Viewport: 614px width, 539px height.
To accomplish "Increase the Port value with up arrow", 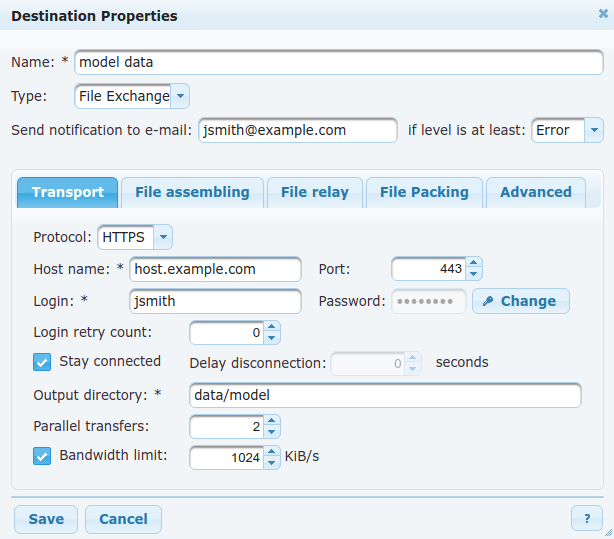I will click(473, 263).
